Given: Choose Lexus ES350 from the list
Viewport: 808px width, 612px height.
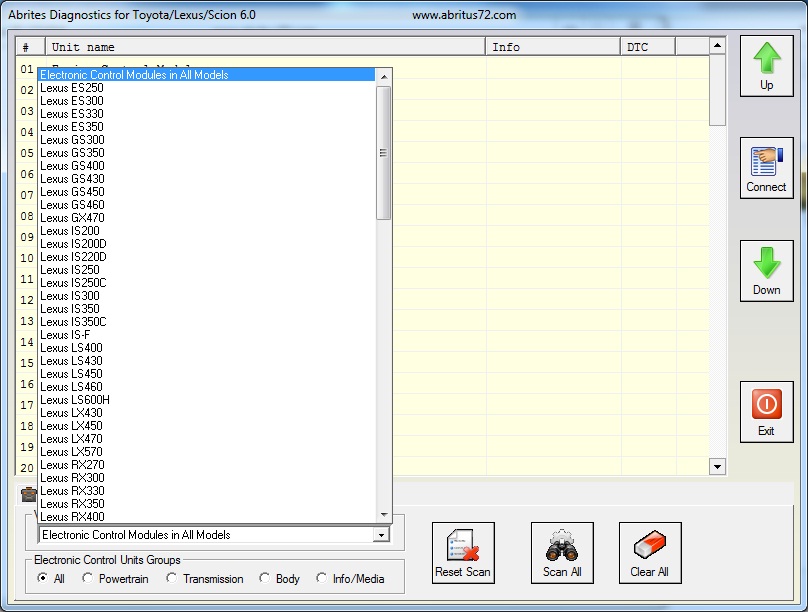Looking at the screenshot, I should [x=207, y=127].
